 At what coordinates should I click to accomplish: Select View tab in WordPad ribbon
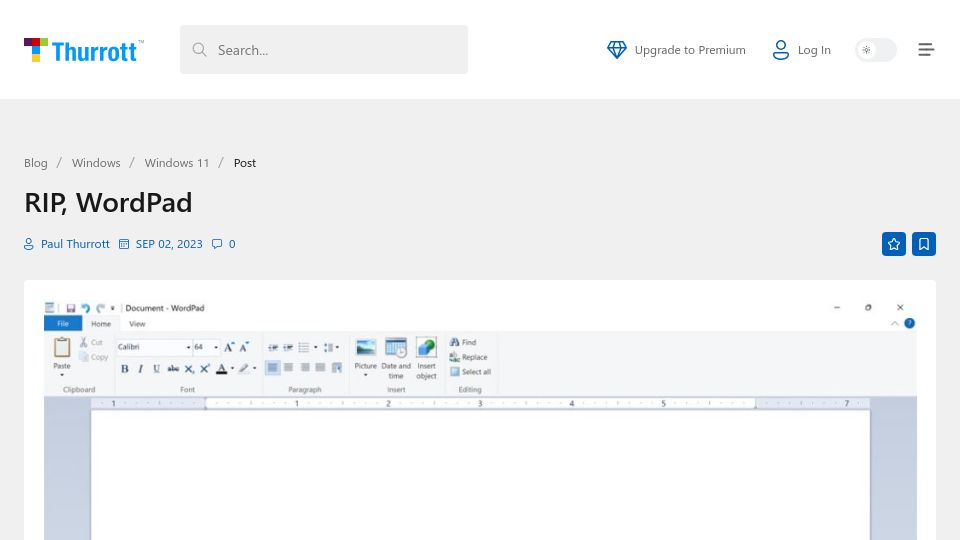coord(137,324)
